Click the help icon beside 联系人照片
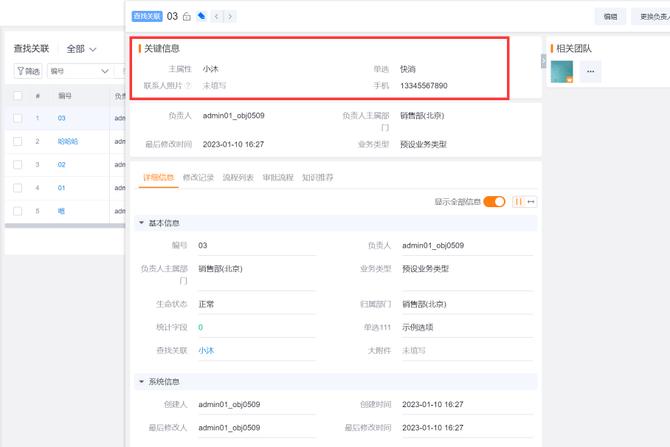 (188, 86)
